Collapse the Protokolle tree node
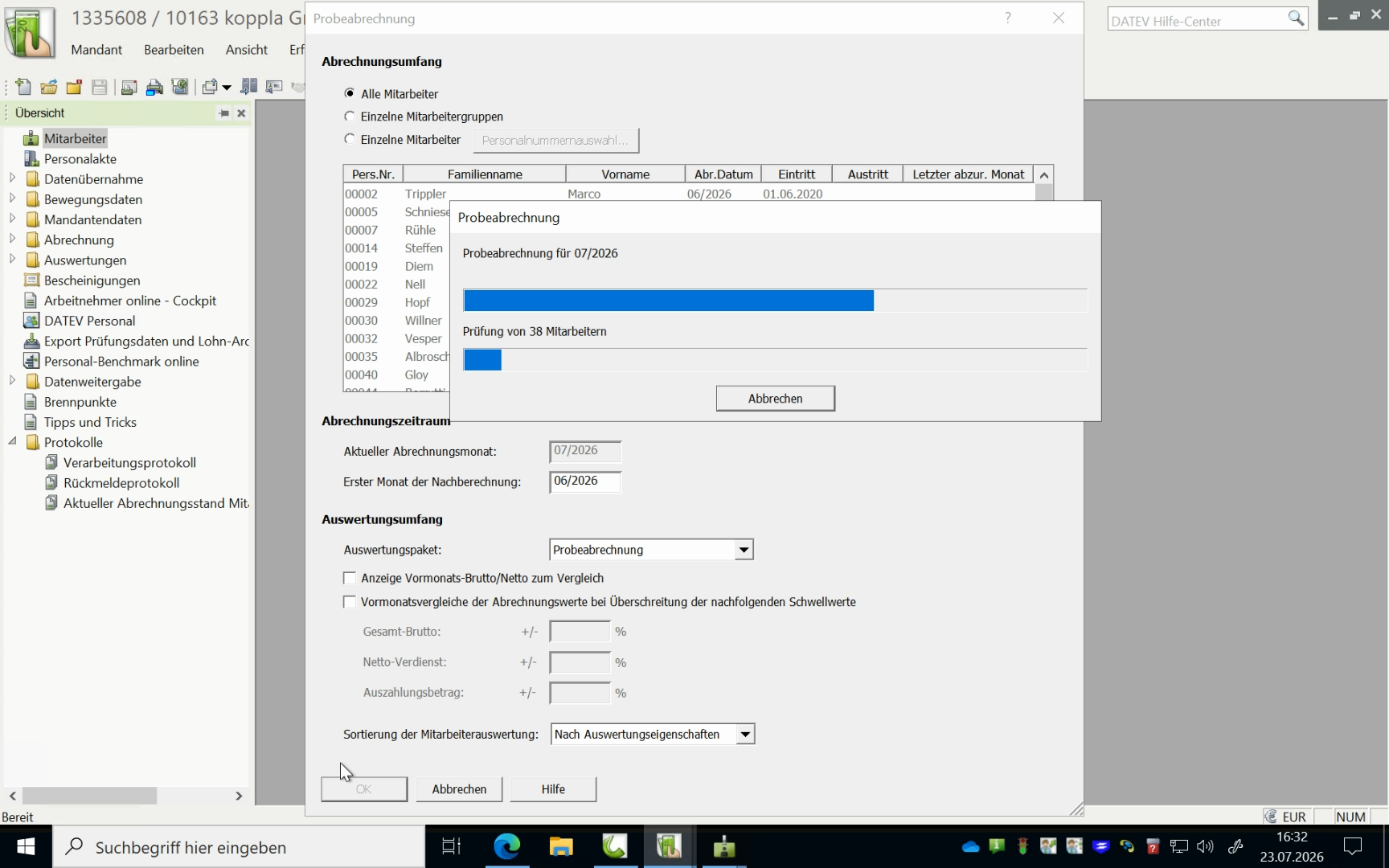 [x=12, y=441]
